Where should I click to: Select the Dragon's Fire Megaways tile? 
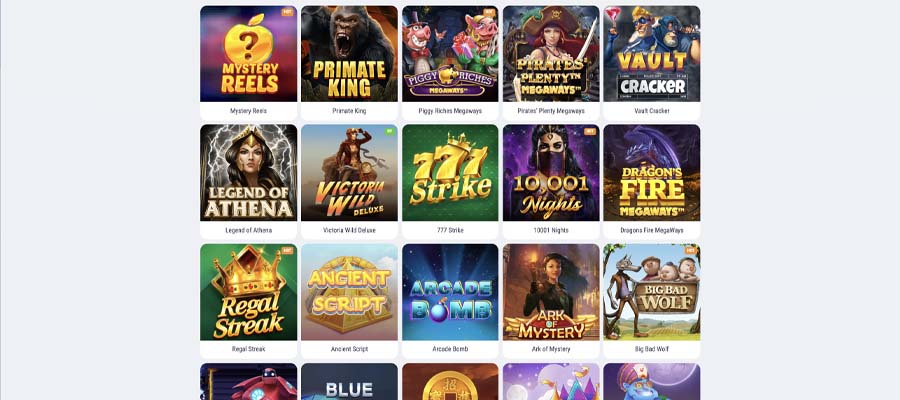(651, 173)
